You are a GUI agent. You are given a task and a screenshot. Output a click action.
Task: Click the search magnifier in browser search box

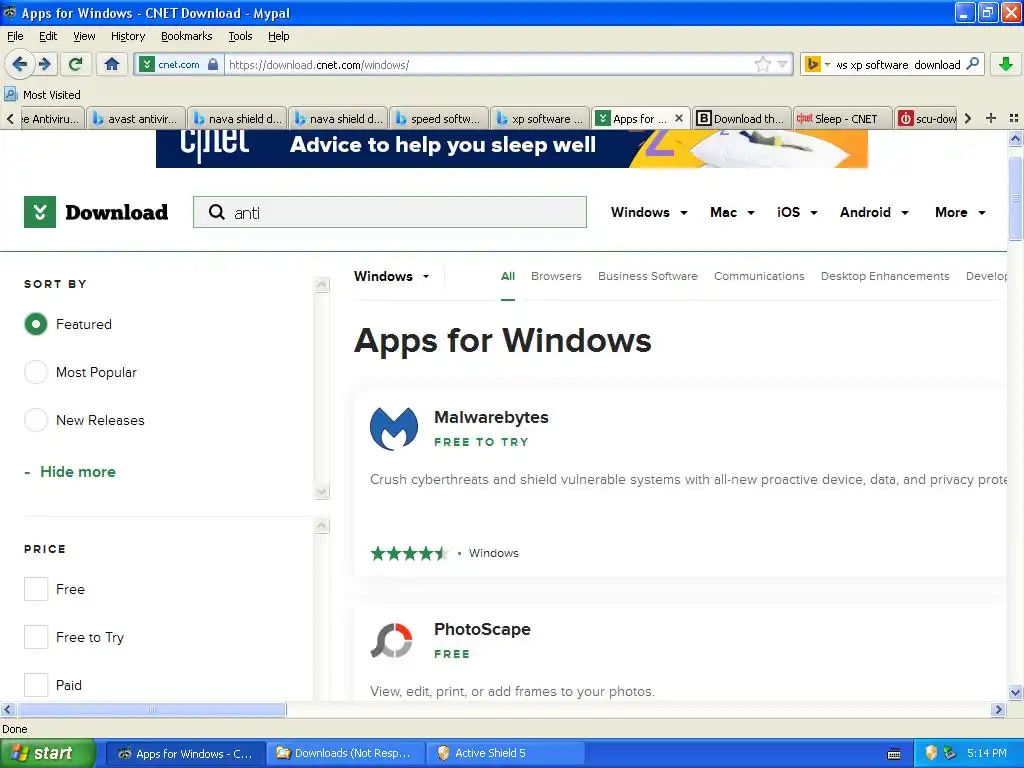(973, 64)
